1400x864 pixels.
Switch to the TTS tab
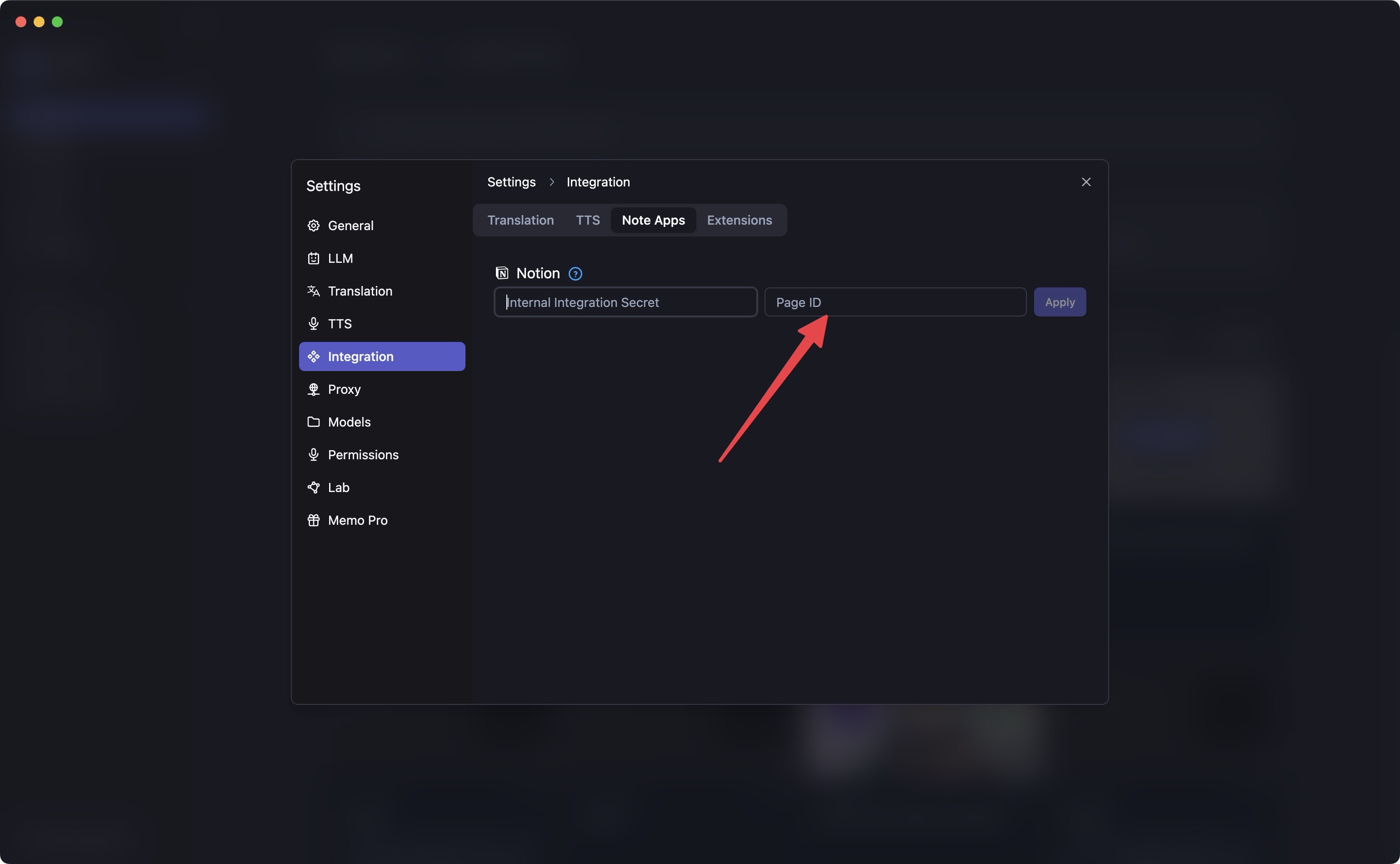(588, 220)
